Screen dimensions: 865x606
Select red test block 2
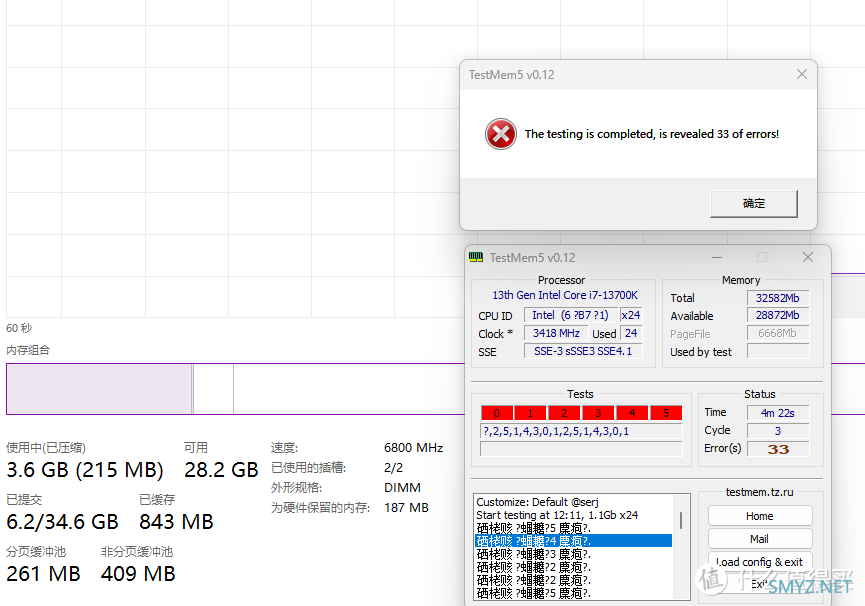click(564, 413)
